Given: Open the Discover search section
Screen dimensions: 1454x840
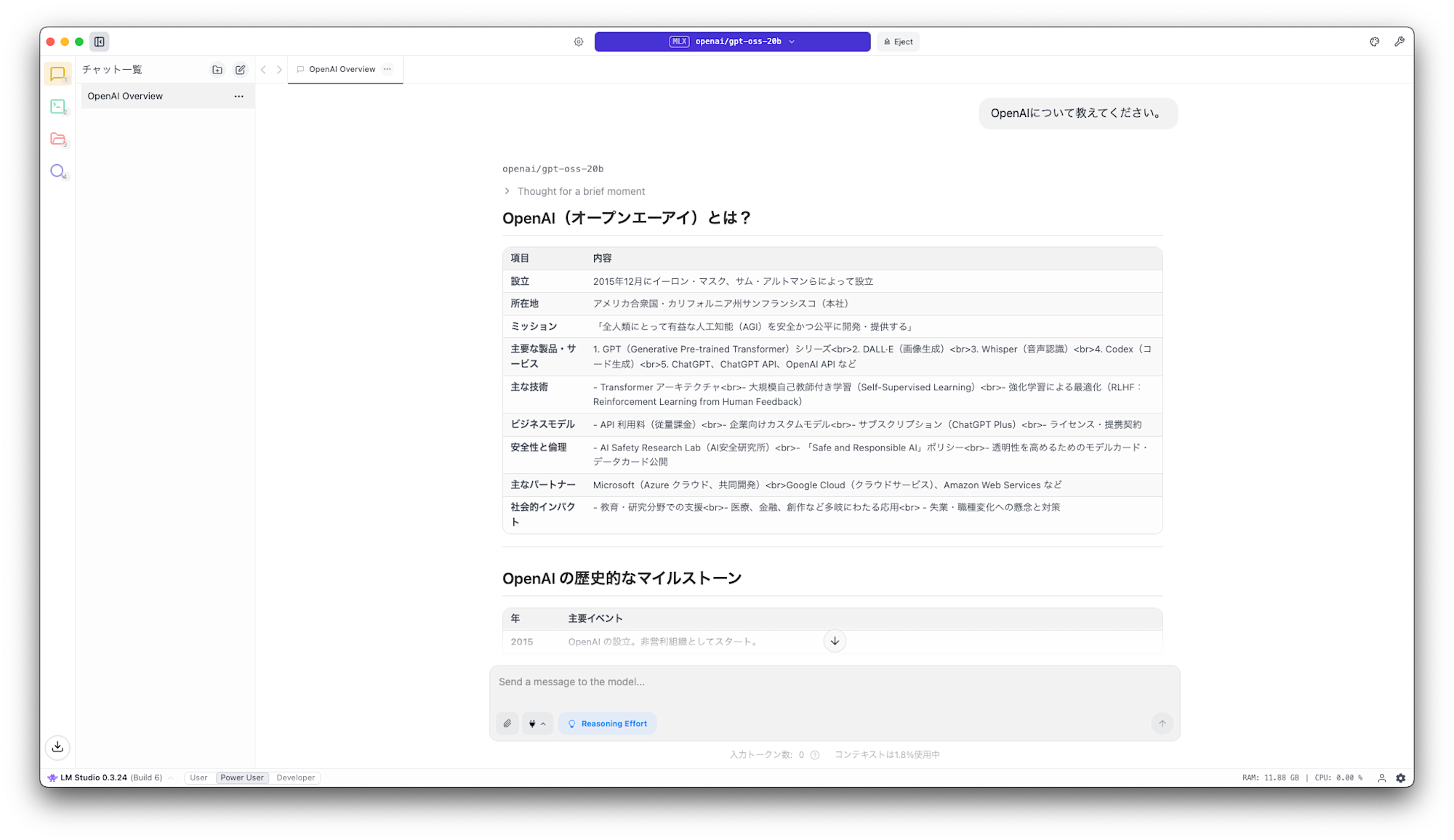Looking at the screenshot, I should coord(57,171).
